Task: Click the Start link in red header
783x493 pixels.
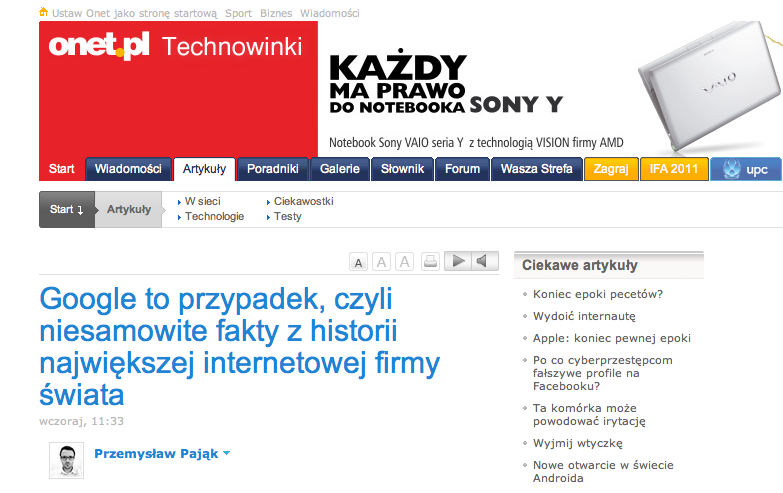Action: [61, 169]
